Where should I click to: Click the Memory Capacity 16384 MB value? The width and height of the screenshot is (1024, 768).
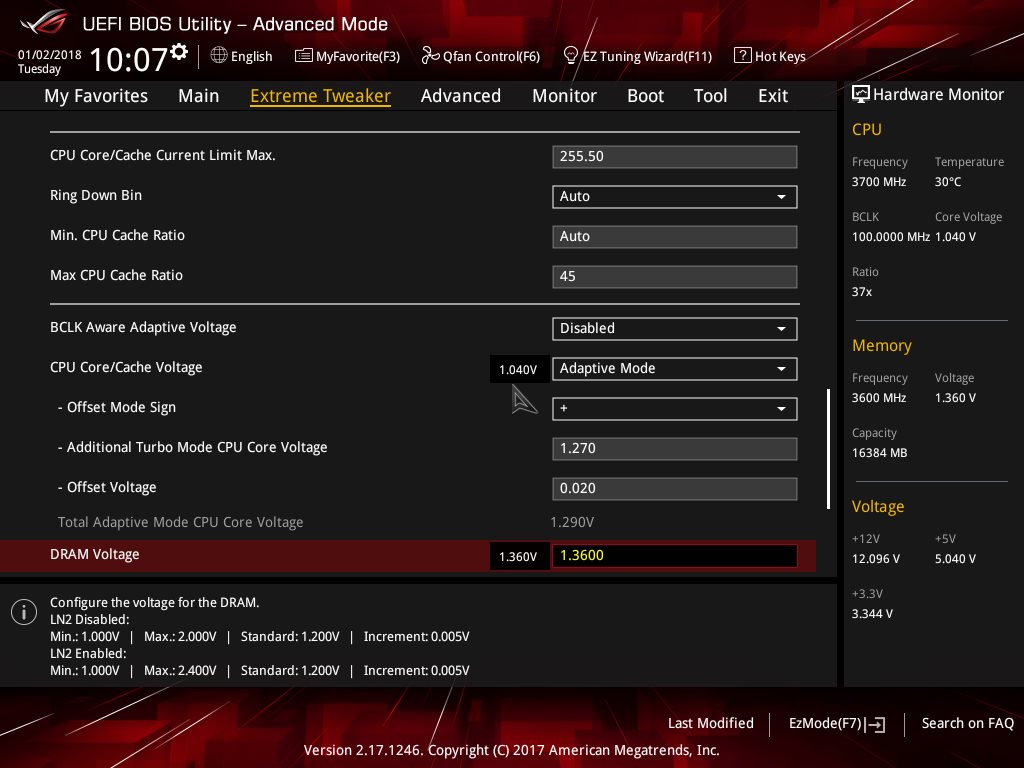pos(880,453)
